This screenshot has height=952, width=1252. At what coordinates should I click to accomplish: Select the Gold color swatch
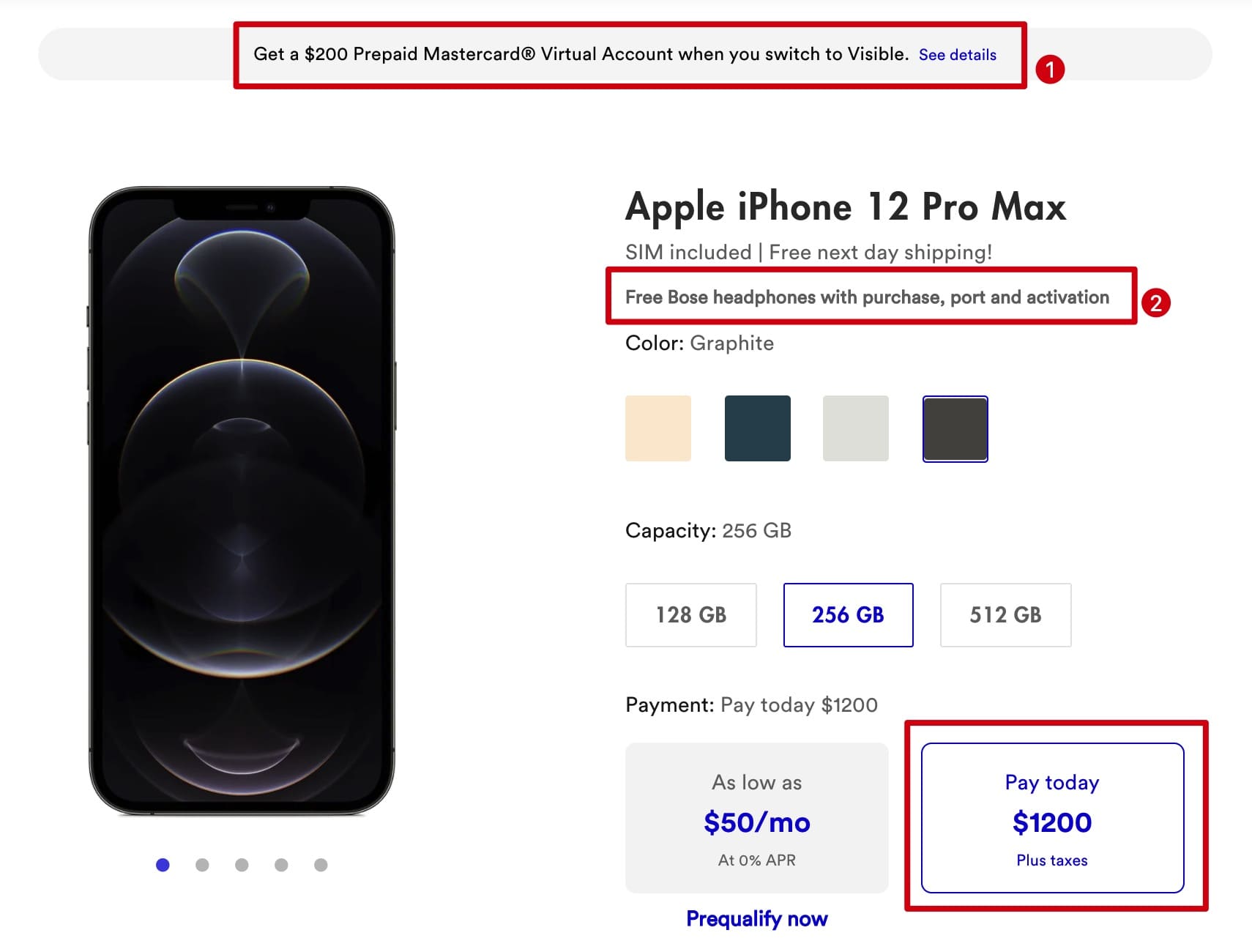(657, 428)
